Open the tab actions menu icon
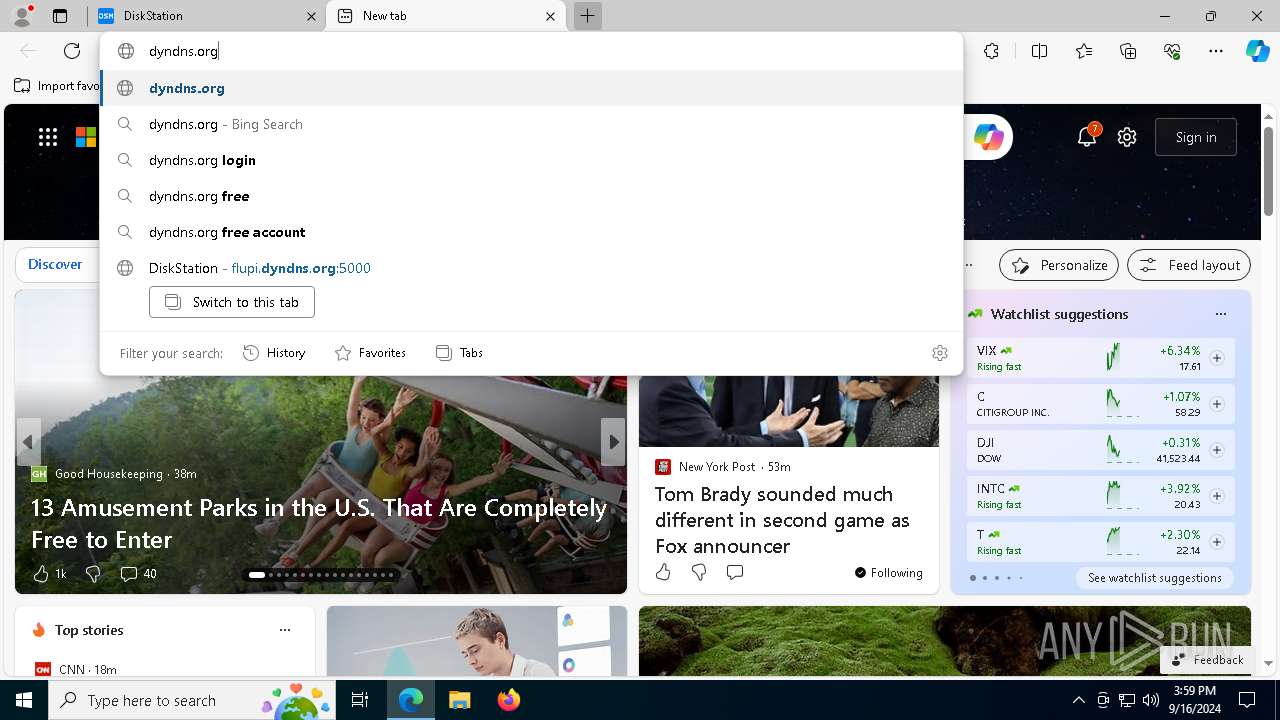This screenshot has width=1280, height=720. click(60, 16)
